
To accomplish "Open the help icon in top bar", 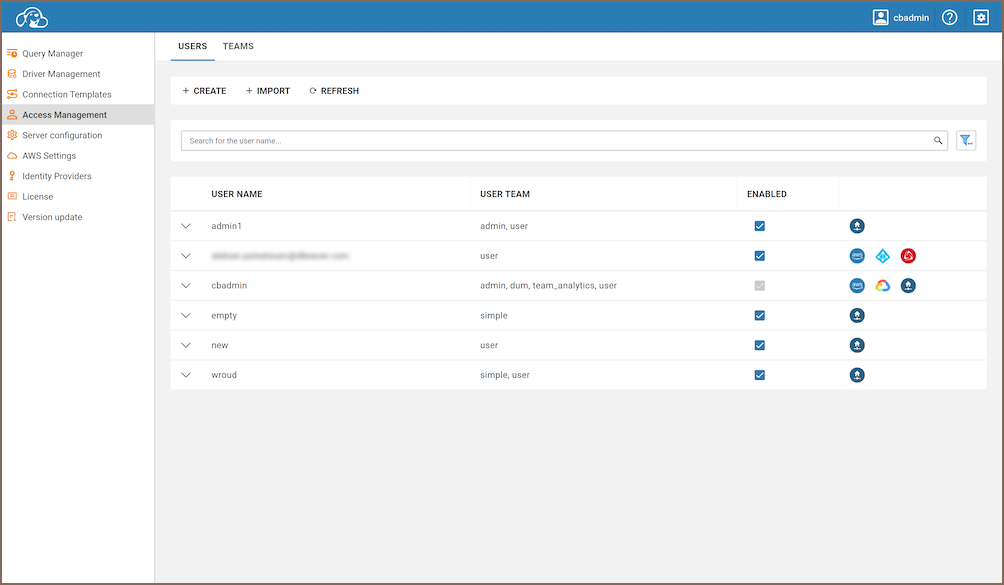I will [949, 17].
